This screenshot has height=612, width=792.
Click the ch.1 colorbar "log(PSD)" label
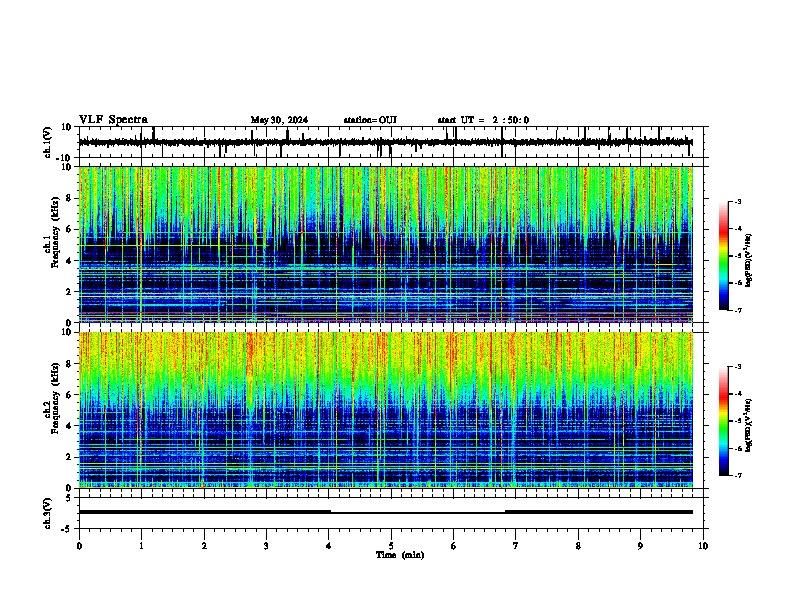pyautogui.click(x=749, y=260)
